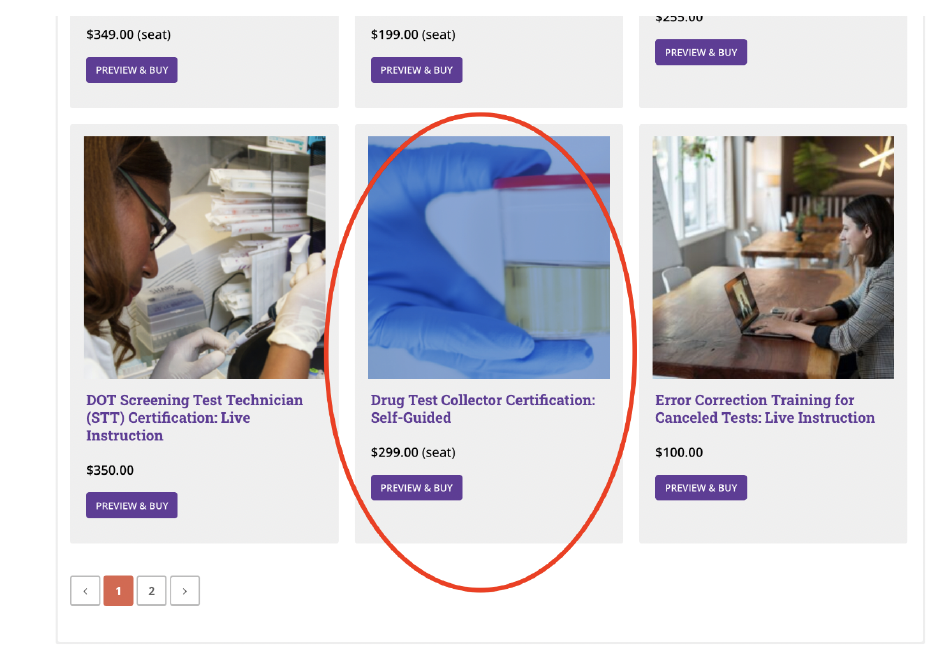Click the $100.00 price label
The image size is (934, 654).
pyautogui.click(x=678, y=452)
